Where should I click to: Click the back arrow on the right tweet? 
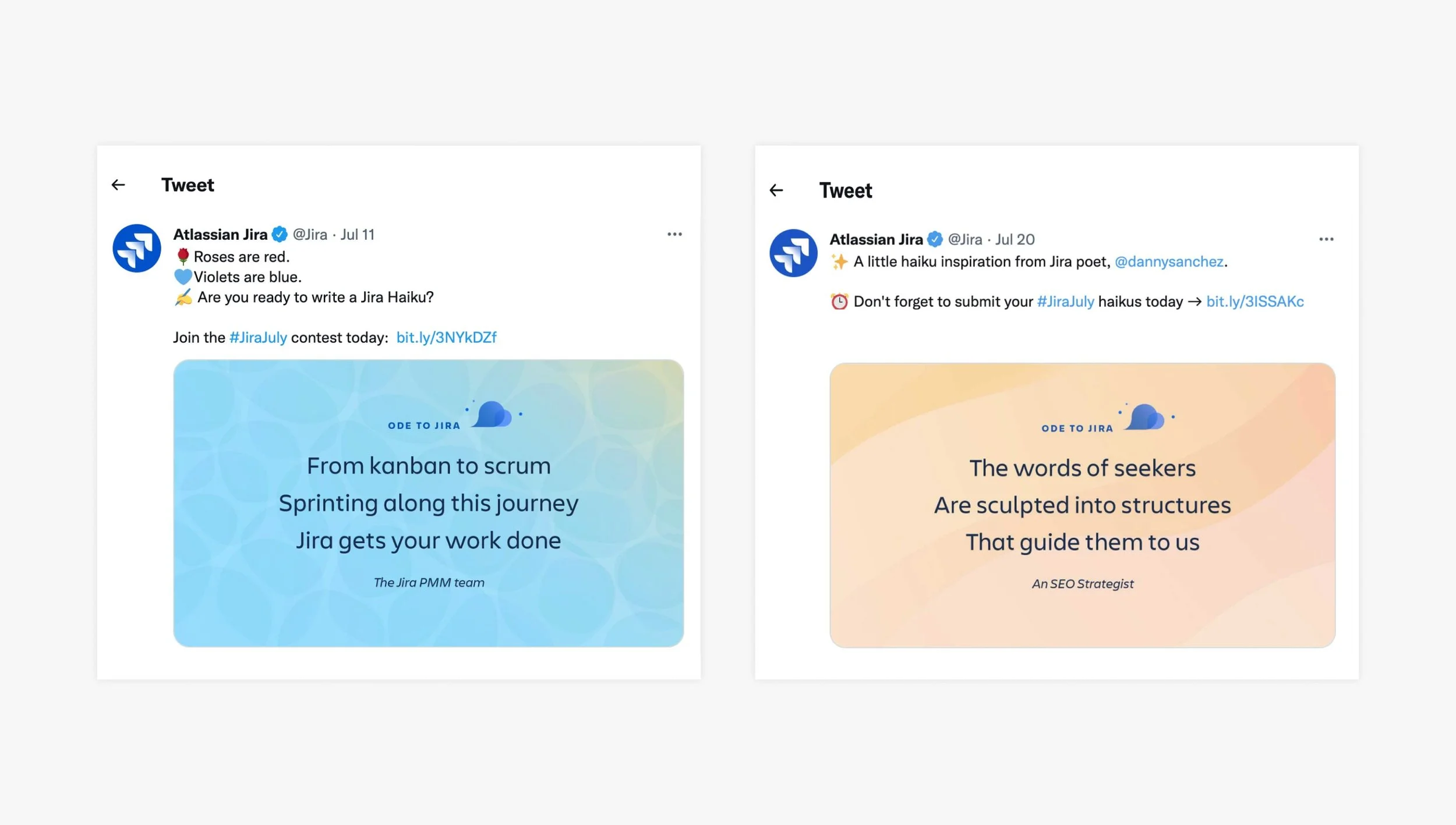(777, 190)
